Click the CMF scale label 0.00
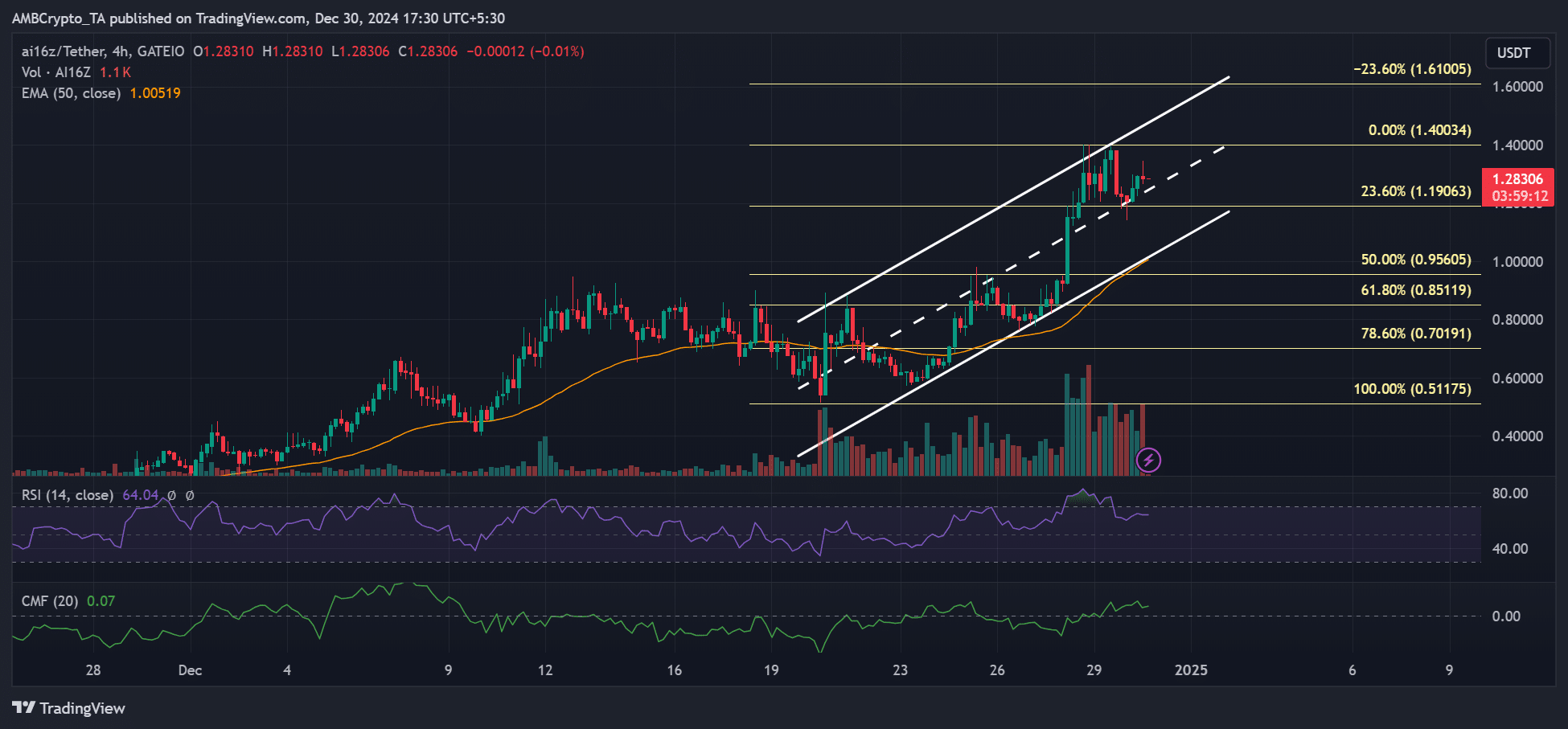 1506,616
